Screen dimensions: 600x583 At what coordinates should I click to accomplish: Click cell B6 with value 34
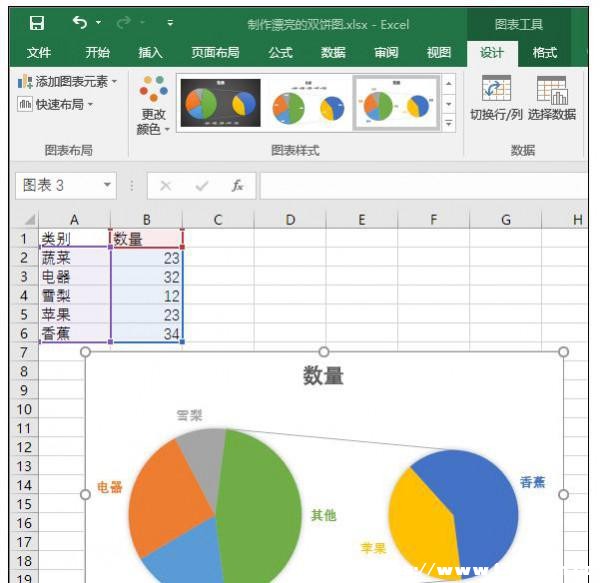[147, 333]
